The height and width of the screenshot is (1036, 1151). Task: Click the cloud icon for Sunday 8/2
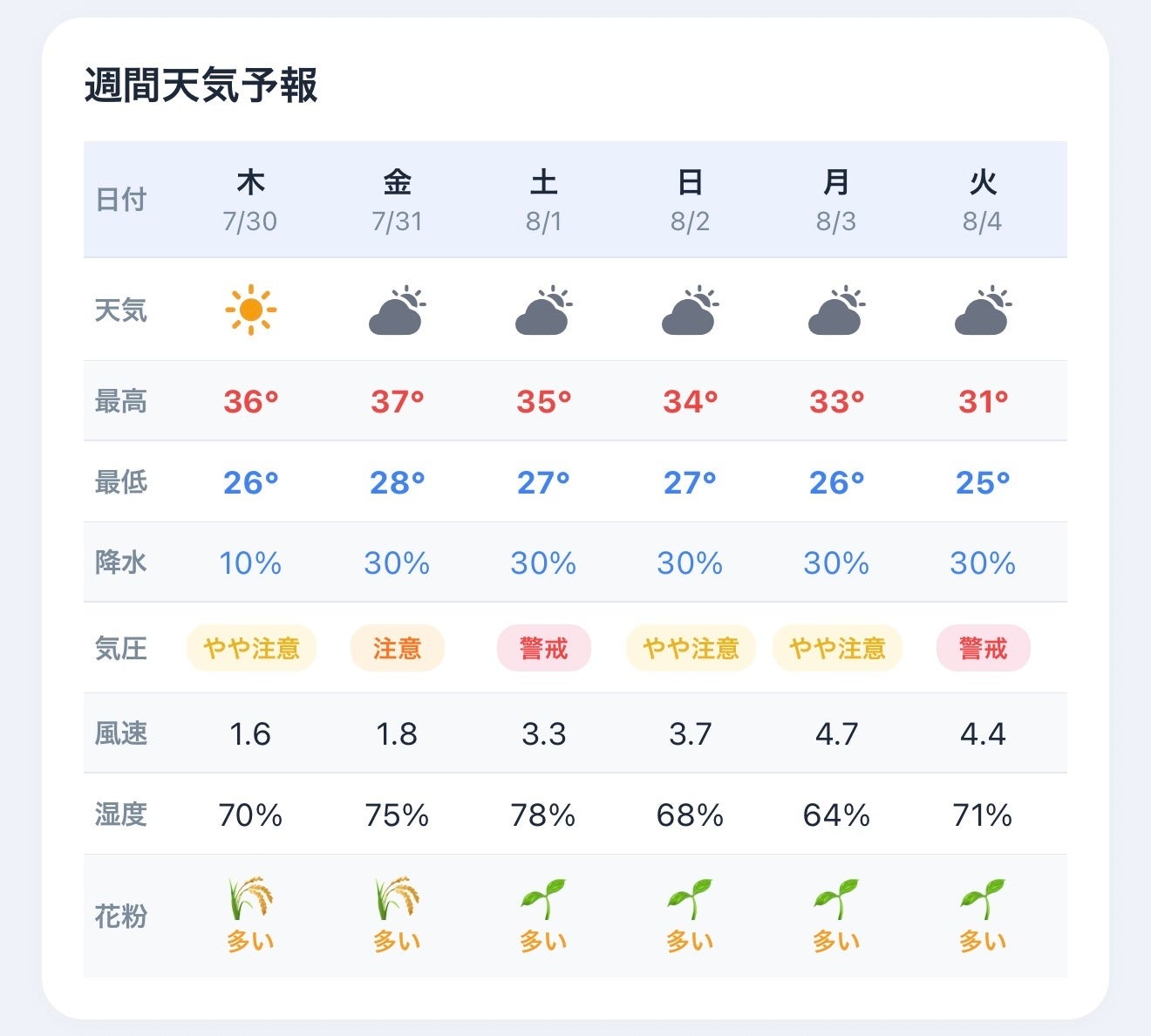click(690, 310)
